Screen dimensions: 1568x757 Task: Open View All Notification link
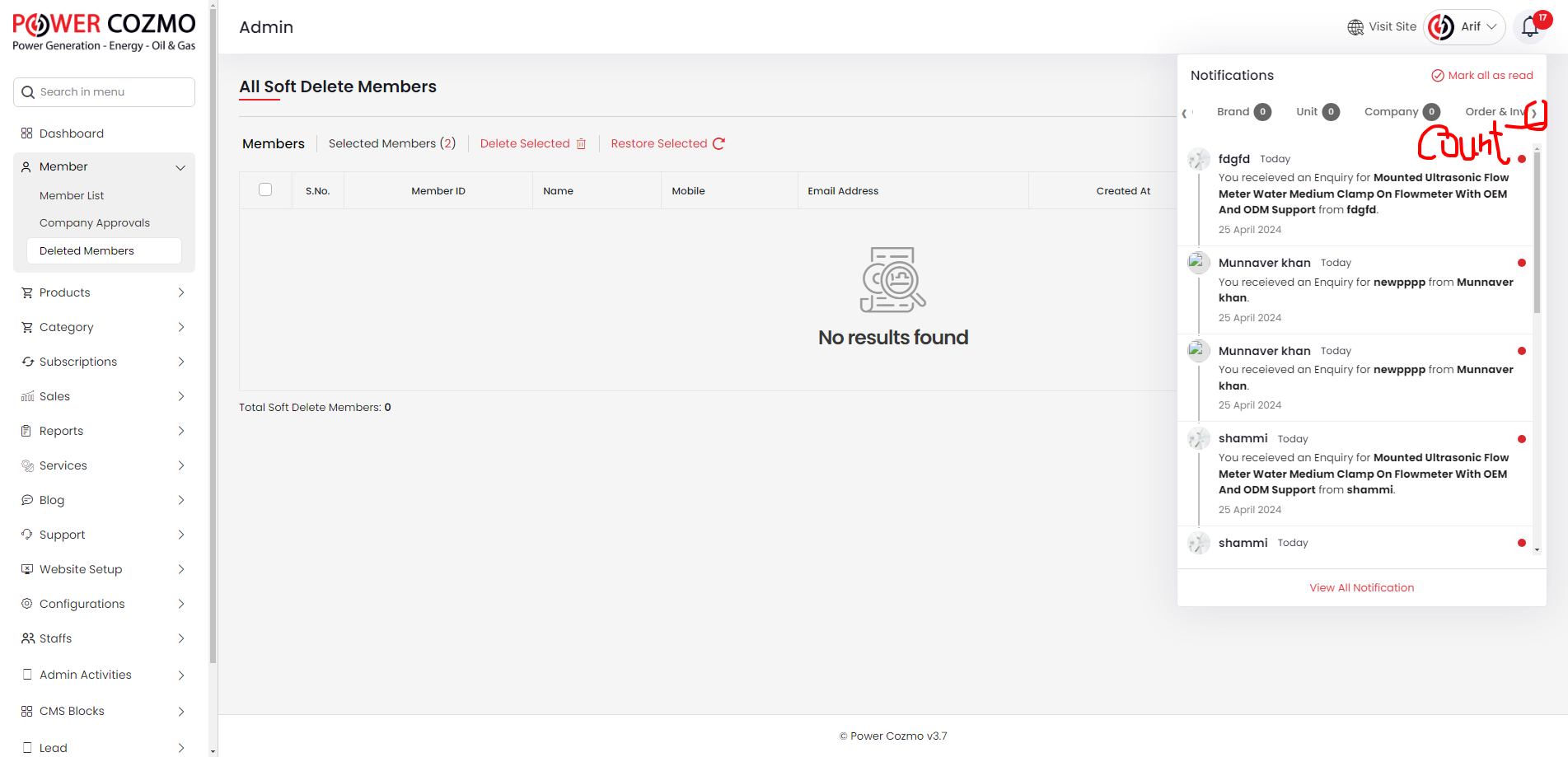coord(1361,588)
